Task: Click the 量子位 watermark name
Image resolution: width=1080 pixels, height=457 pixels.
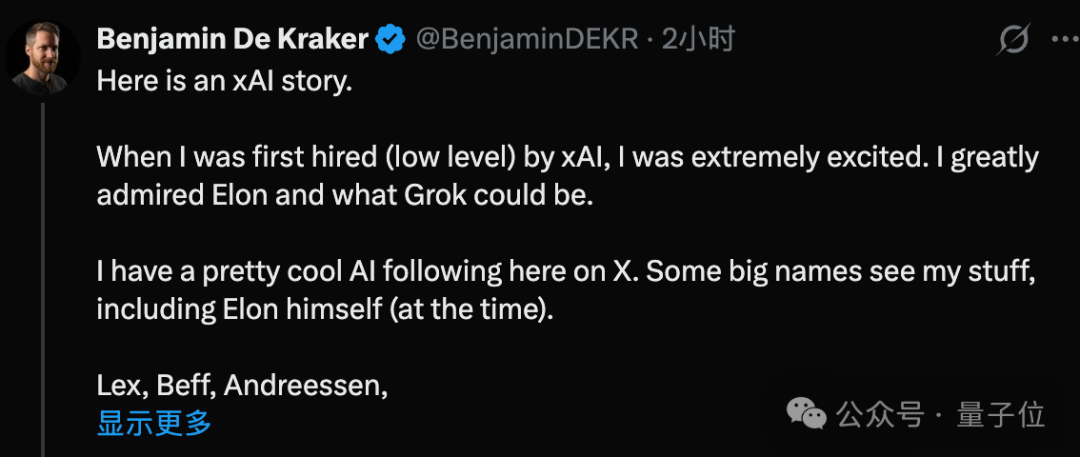Action: (1001, 413)
